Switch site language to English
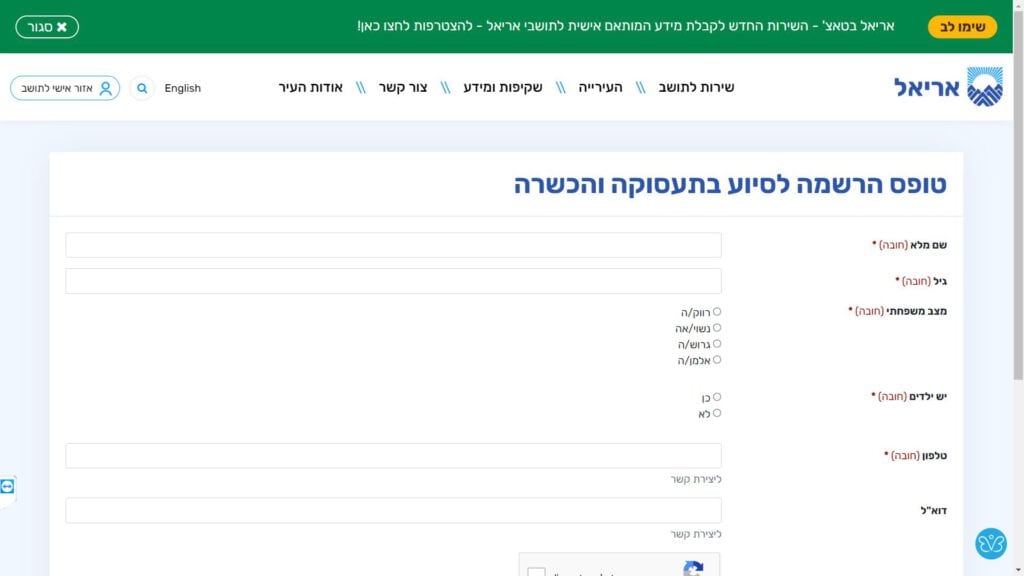Screen dimensions: 1024x576 [x=182, y=88]
